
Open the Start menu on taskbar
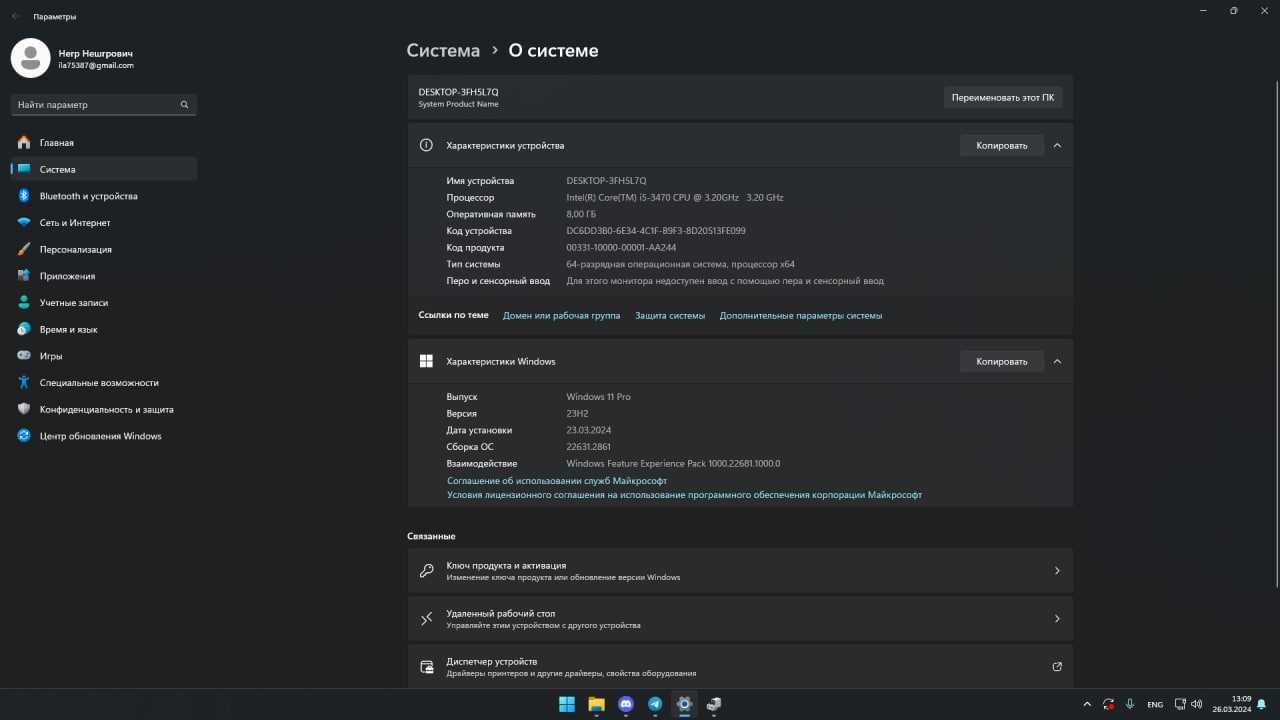pos(567,704)
